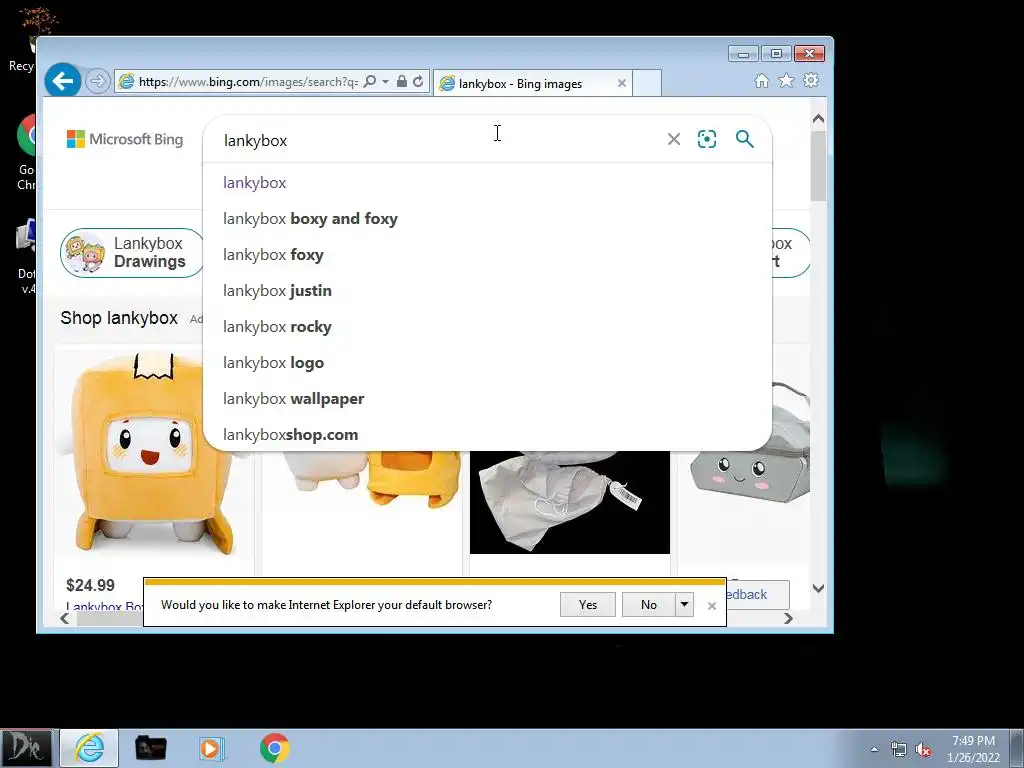
Task: Launch the media player taskbar icon
Action: [212, 748]
